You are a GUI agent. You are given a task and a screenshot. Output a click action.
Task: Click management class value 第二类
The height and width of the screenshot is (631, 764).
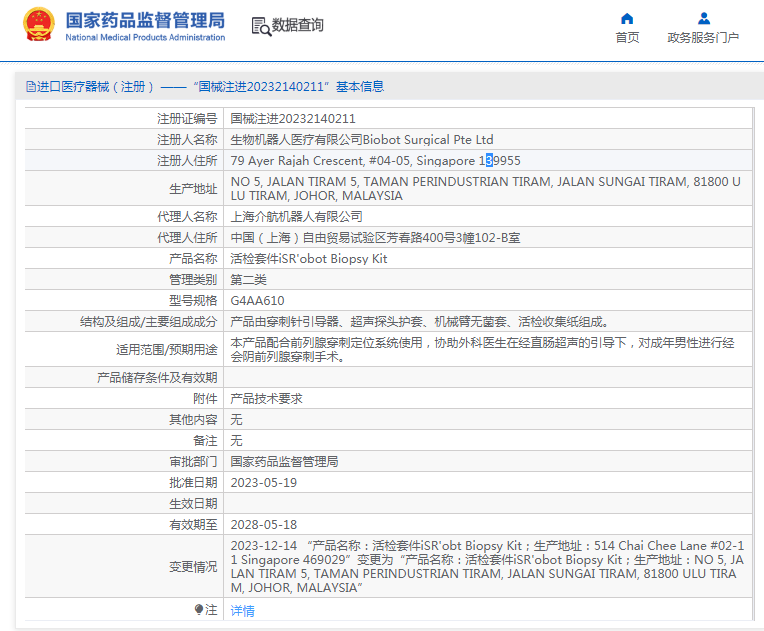[x=248, y=280]
